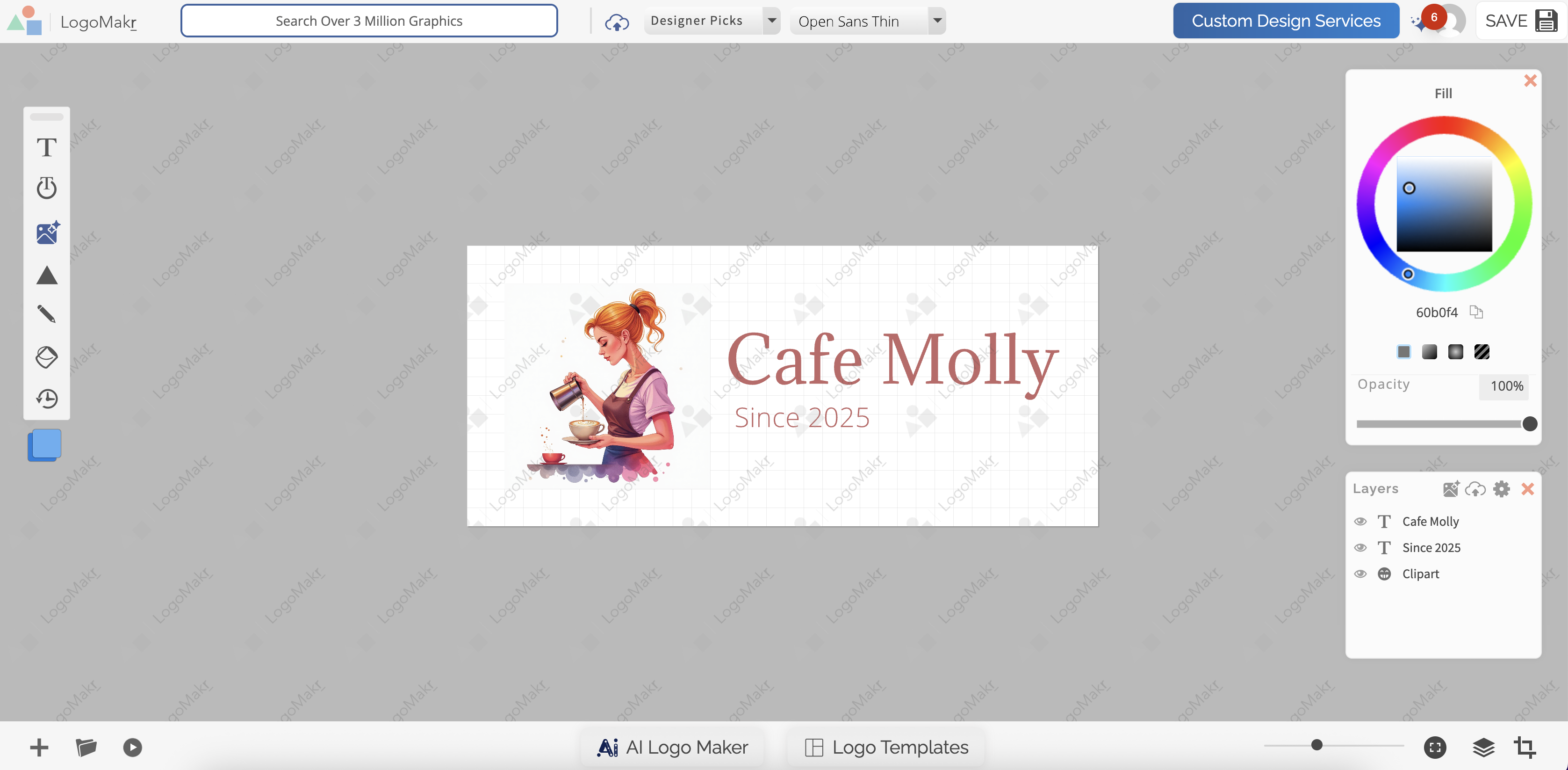The height and width of the screenshot is (770, 1568).
Task: Select the solid fill type
Action: click(1403, 351)
